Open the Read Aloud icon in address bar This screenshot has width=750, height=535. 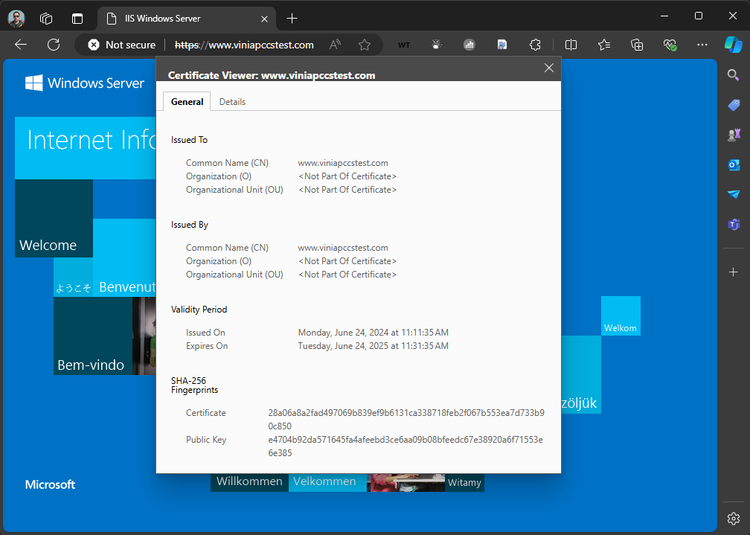coord(335,45)
